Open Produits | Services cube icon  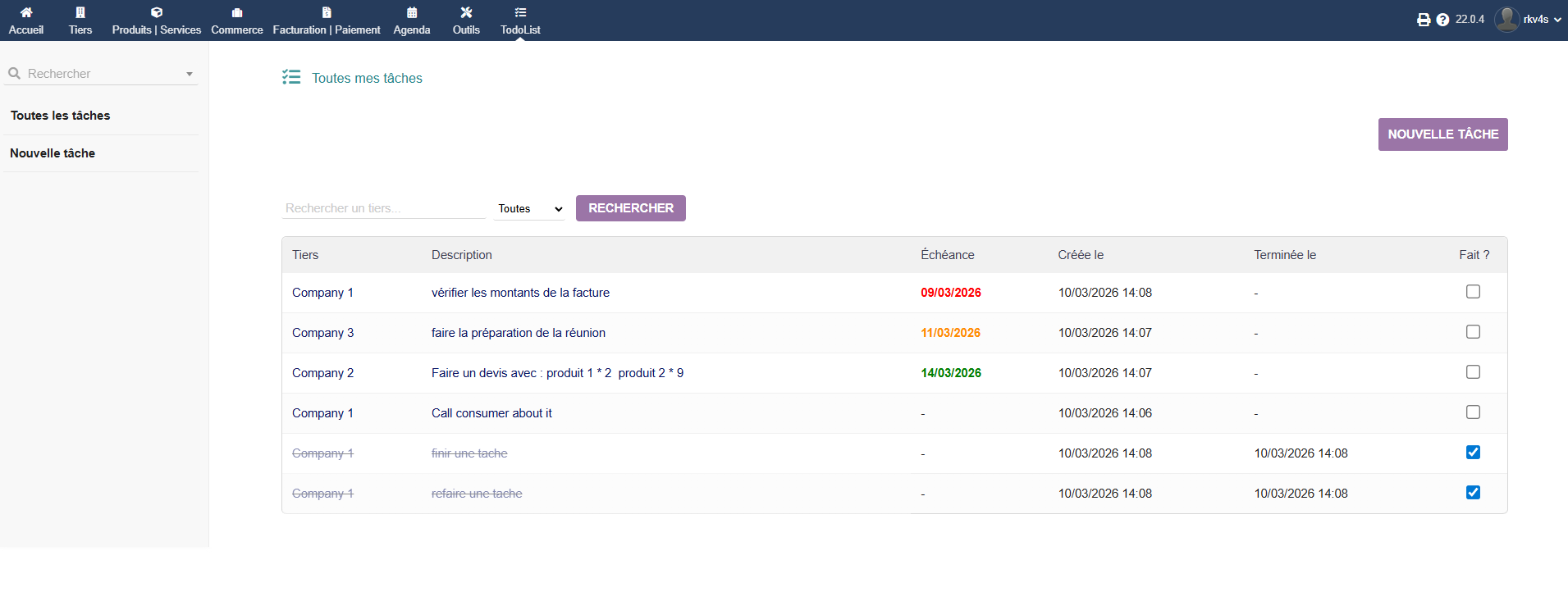(157, 13)
